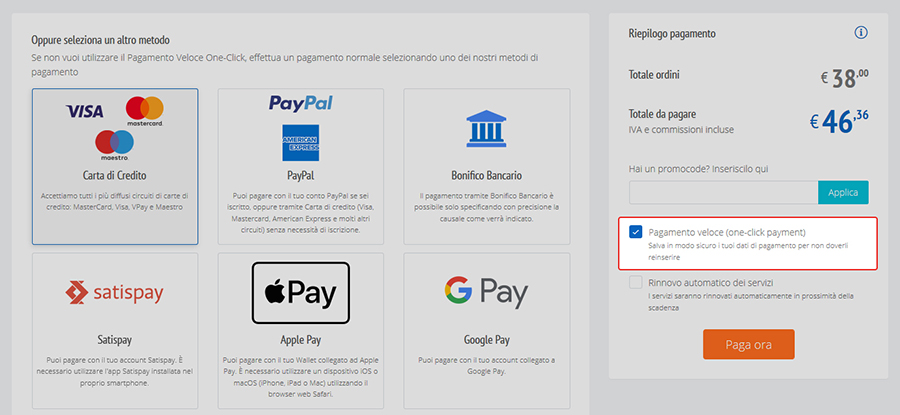Screen dimensions: 900x415
Task: Enable Rinnovo automatico dei servizi checkbox
Action: tap(635, 282)
